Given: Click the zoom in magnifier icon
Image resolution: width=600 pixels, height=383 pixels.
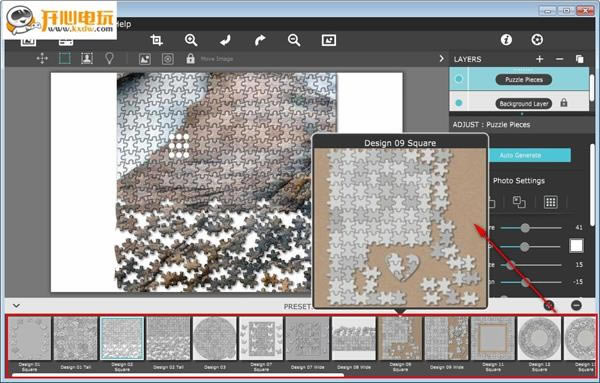Looking at the screenshot, I should pos(191,40).
